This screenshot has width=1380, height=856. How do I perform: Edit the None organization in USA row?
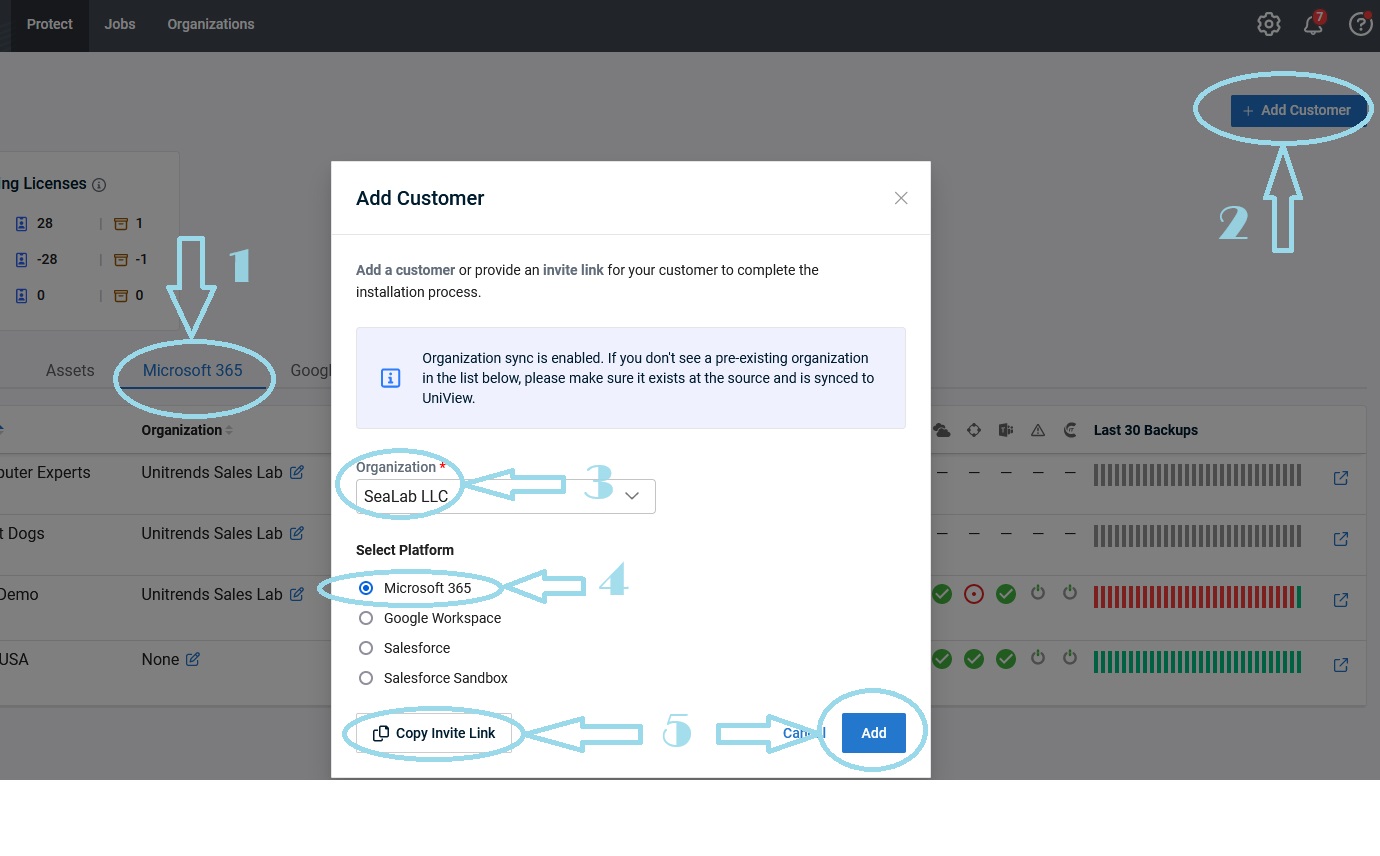click(193, 659)
